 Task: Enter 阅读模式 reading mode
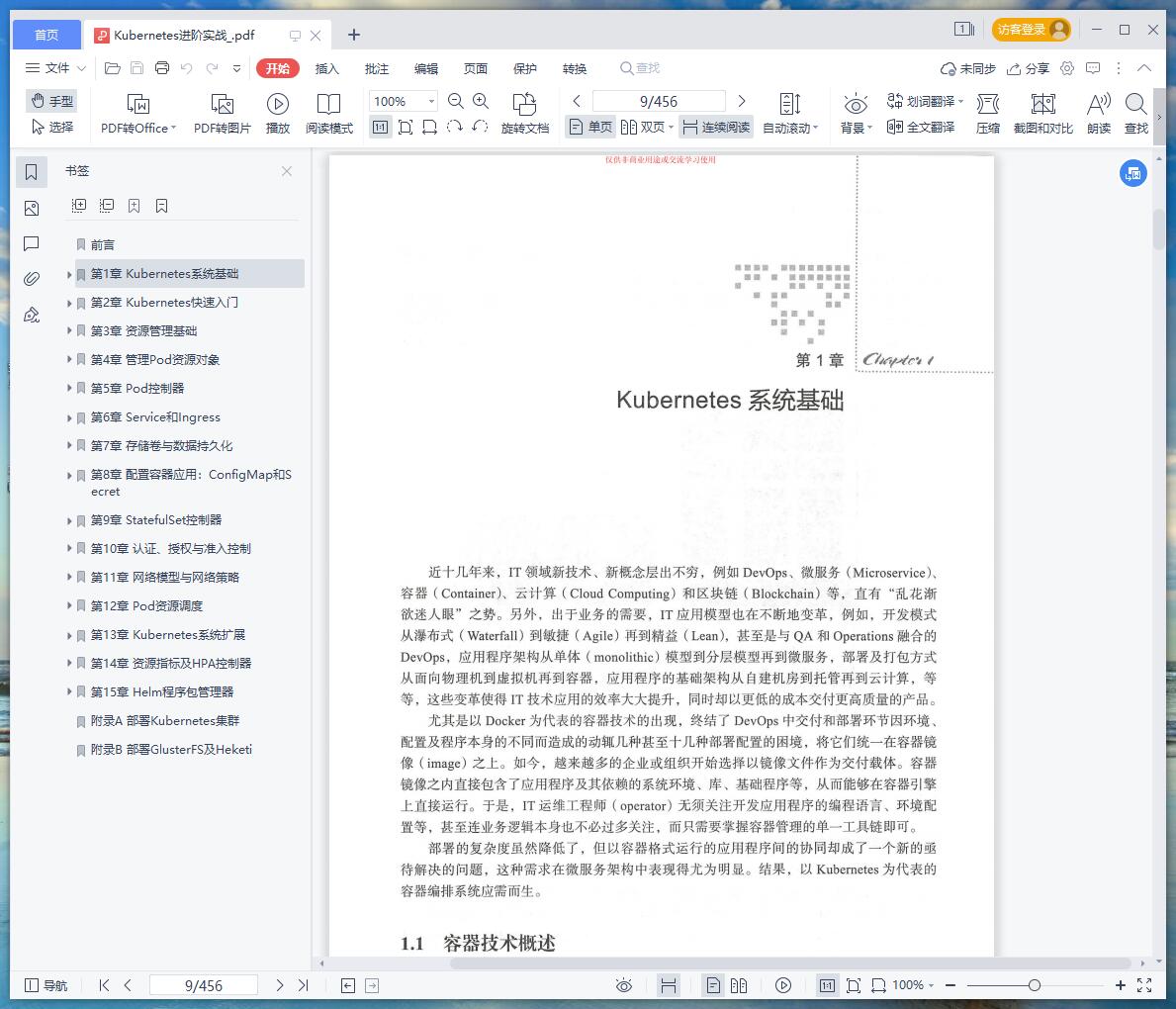pyautogui.click(x=328, y=114)
